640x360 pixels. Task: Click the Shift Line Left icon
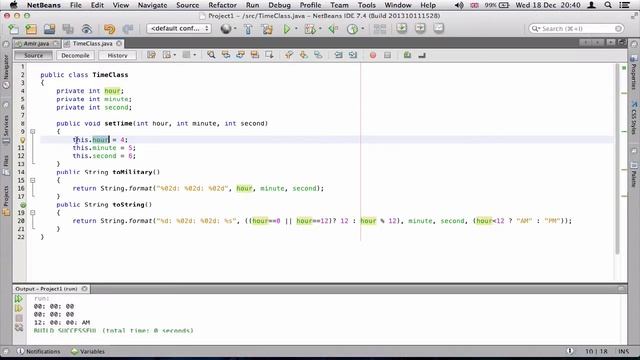pyautogui.click(x=338, y=55)
